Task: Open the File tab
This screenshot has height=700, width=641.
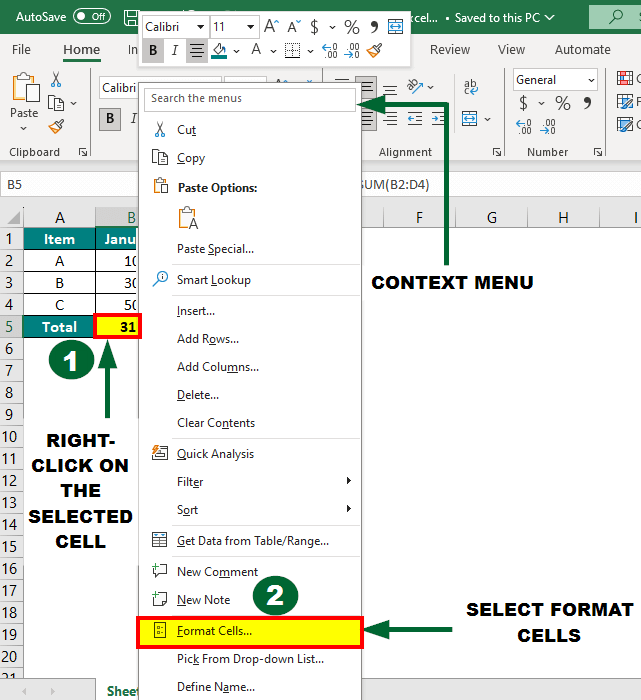Action: coord(21,50)
